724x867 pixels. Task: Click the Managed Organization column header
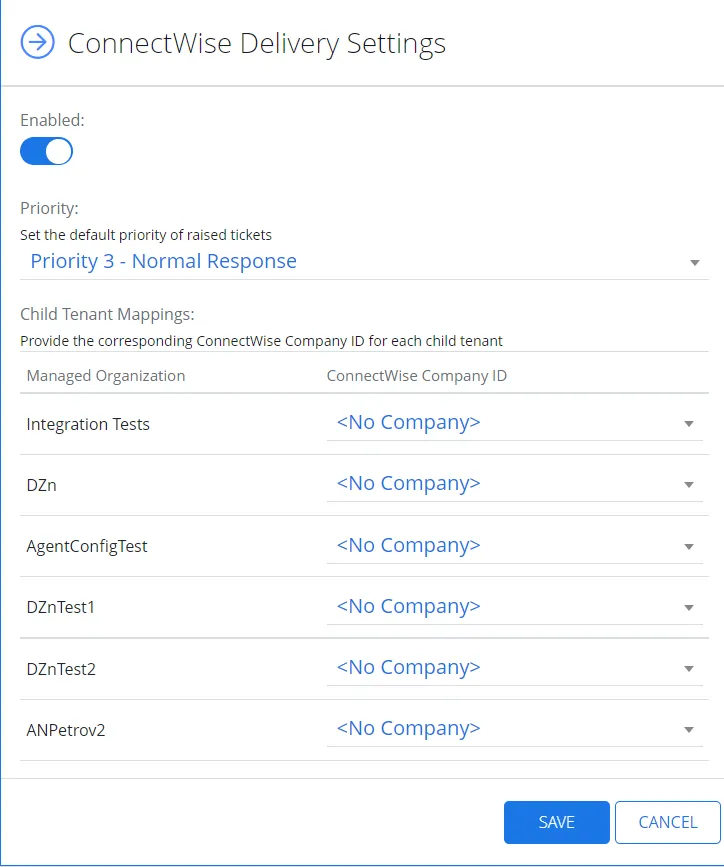(x=106, y=376)
